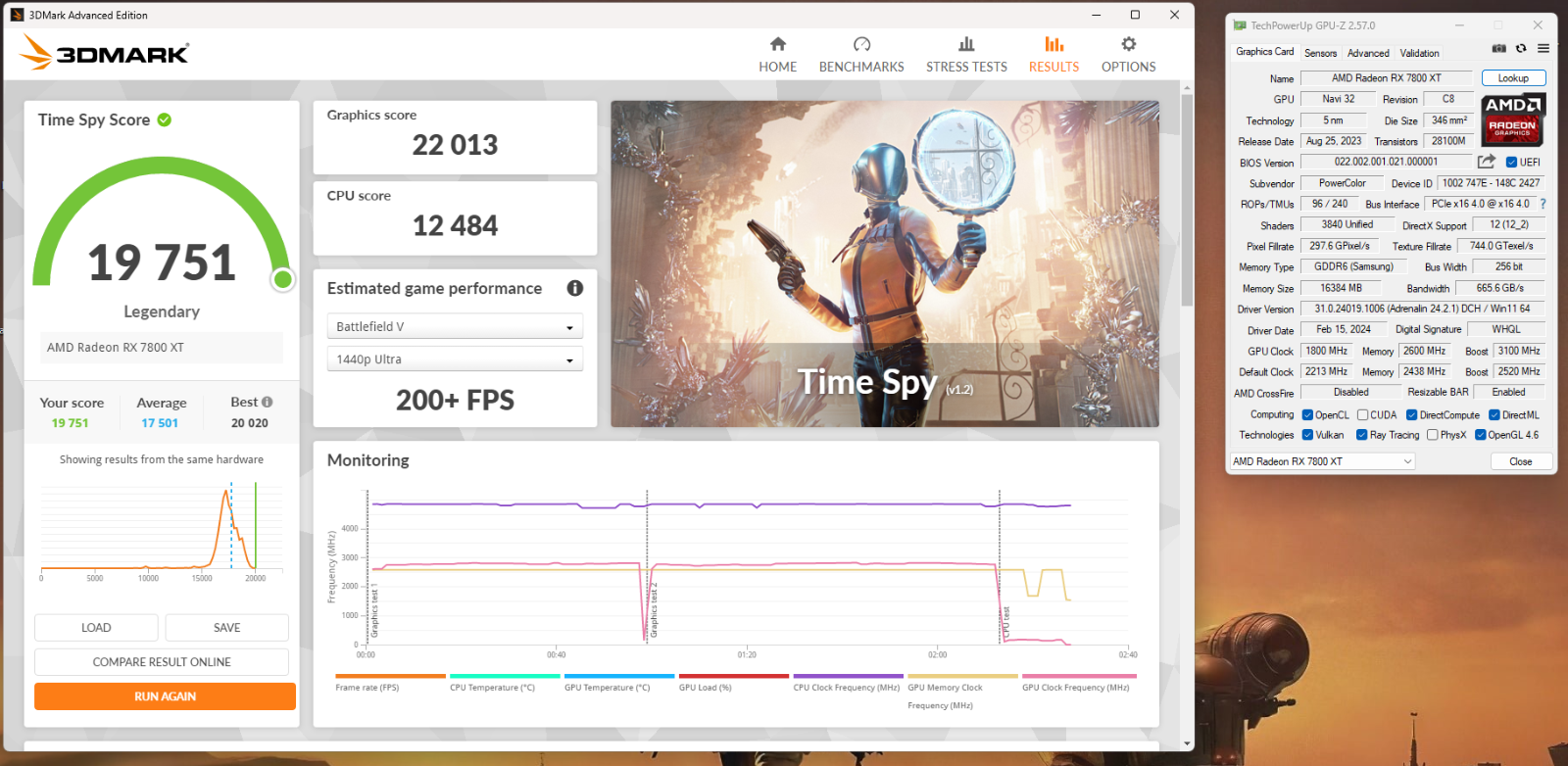
Task: Toggle the OpenGL 4.6 checkbox
Action: point(1480,435)
